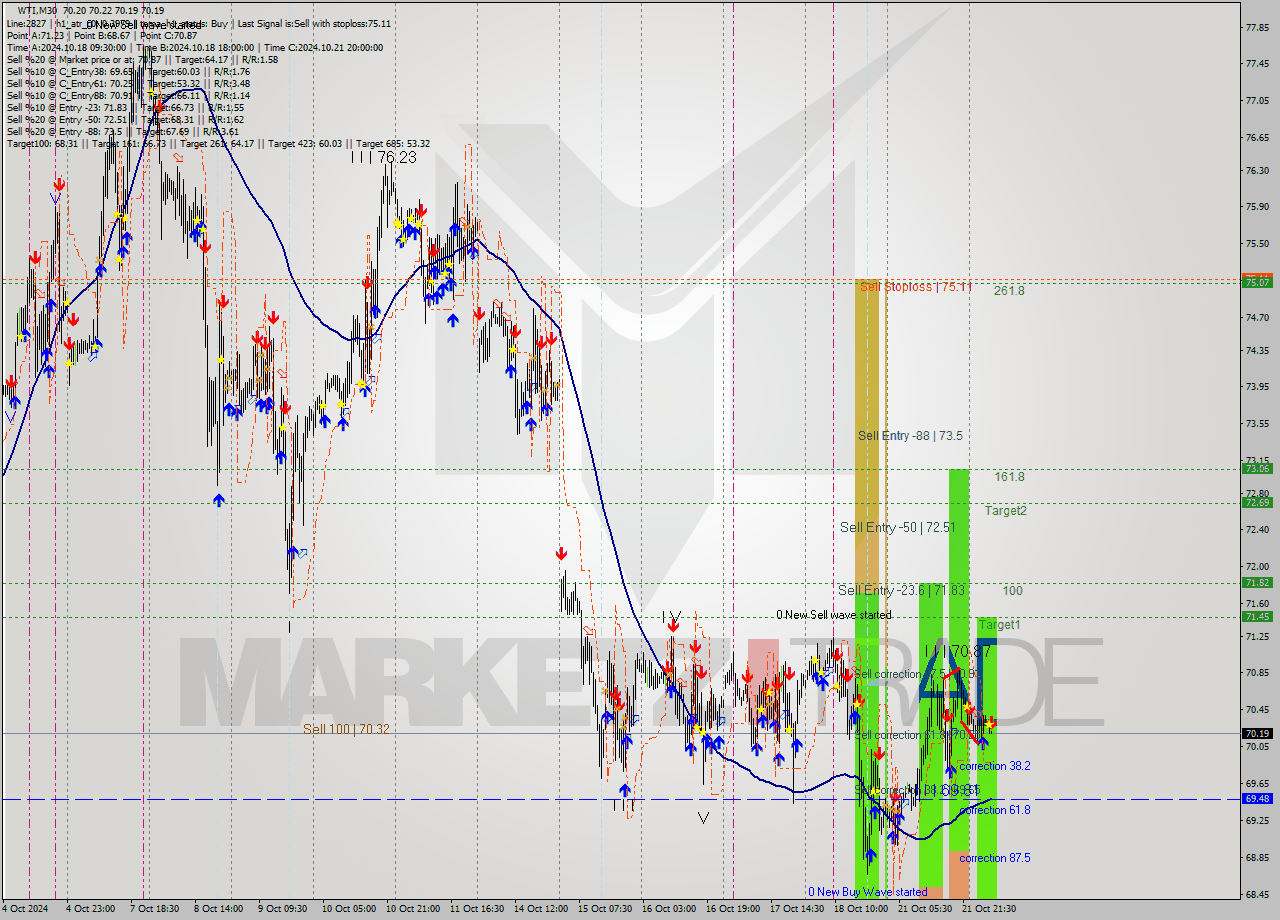
Task: Click the 'Sell %10 @ C_Entry88' info line
Action: coord(128,96)
